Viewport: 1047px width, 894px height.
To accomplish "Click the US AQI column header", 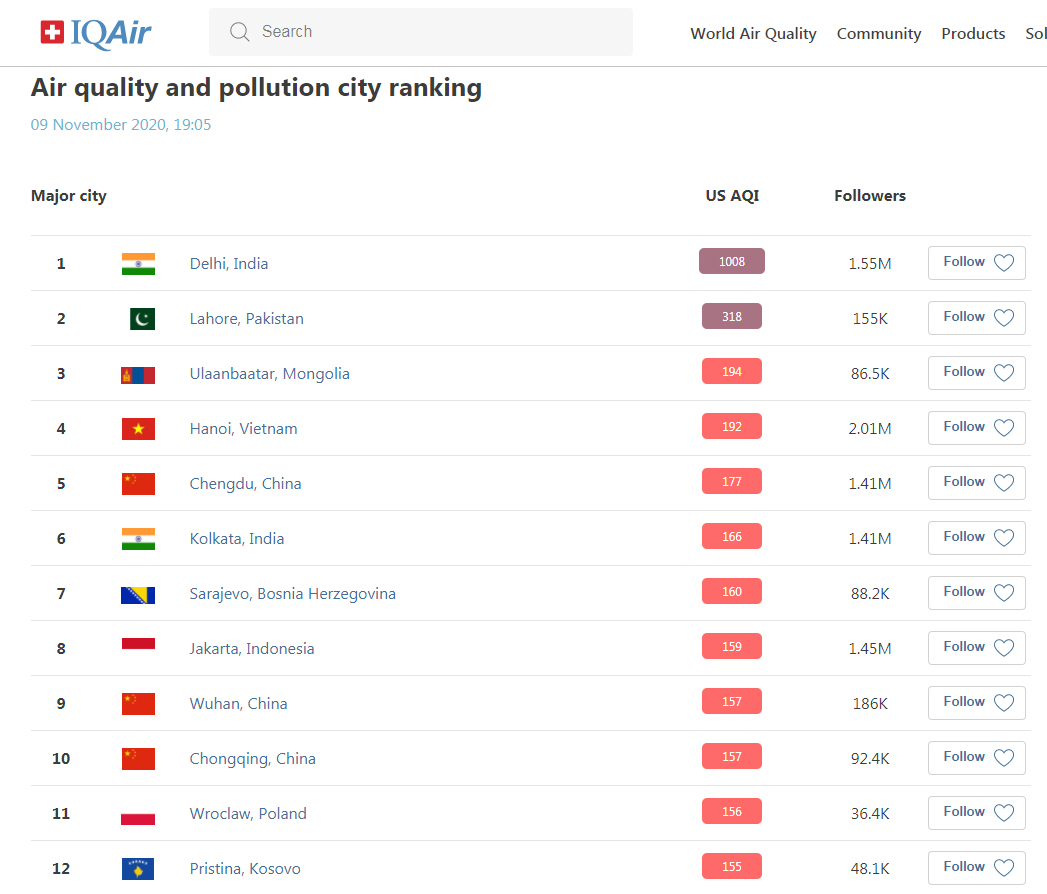I will click(x=732, y=196).
